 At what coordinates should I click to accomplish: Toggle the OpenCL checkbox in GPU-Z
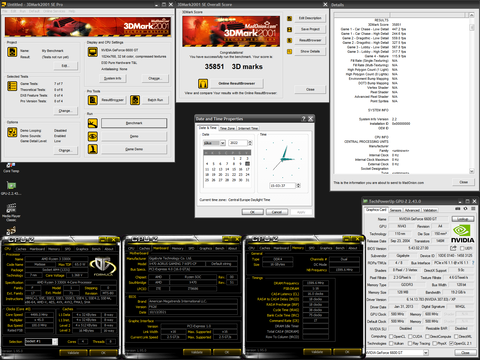391,336
